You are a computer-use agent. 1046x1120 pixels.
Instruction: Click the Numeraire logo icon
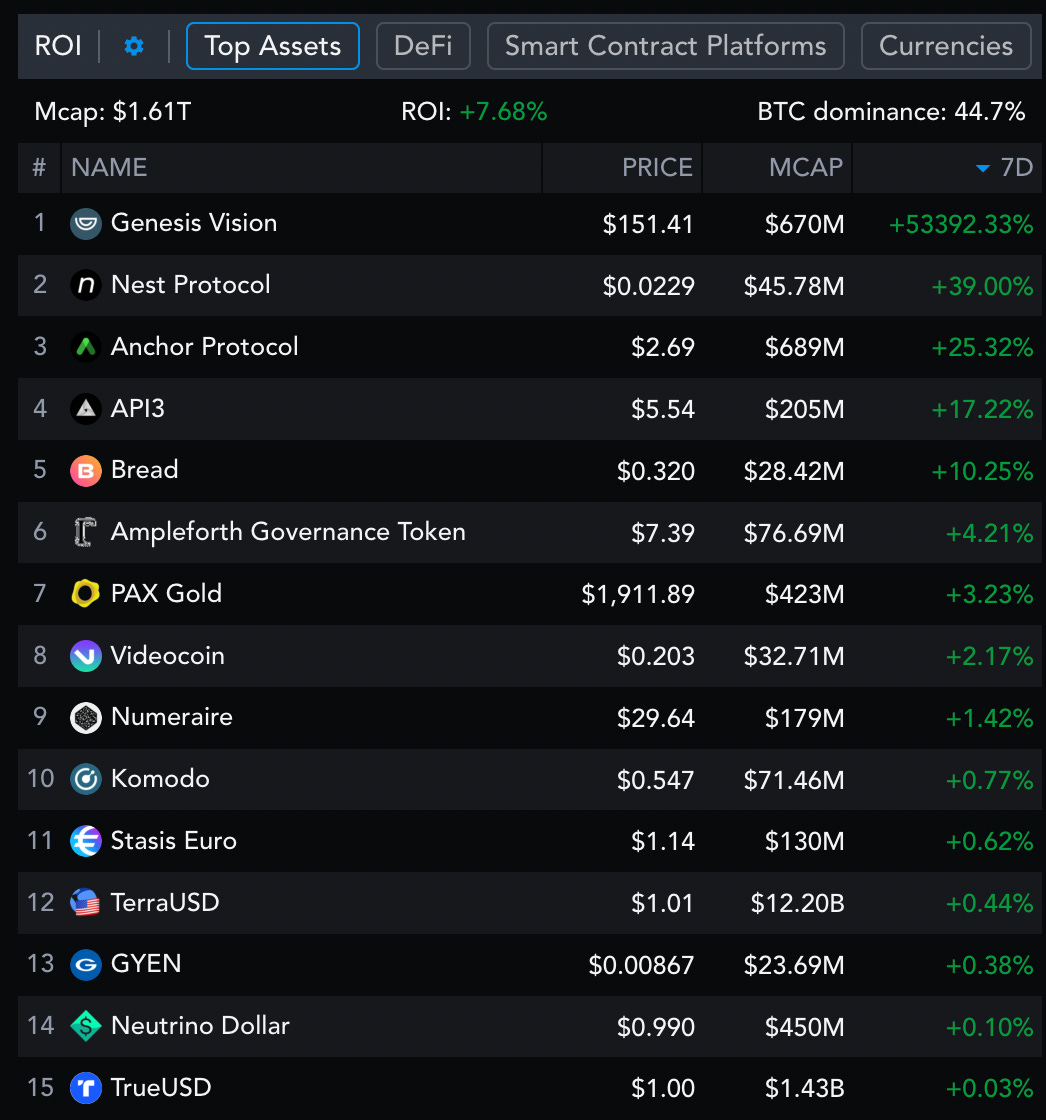86,717
